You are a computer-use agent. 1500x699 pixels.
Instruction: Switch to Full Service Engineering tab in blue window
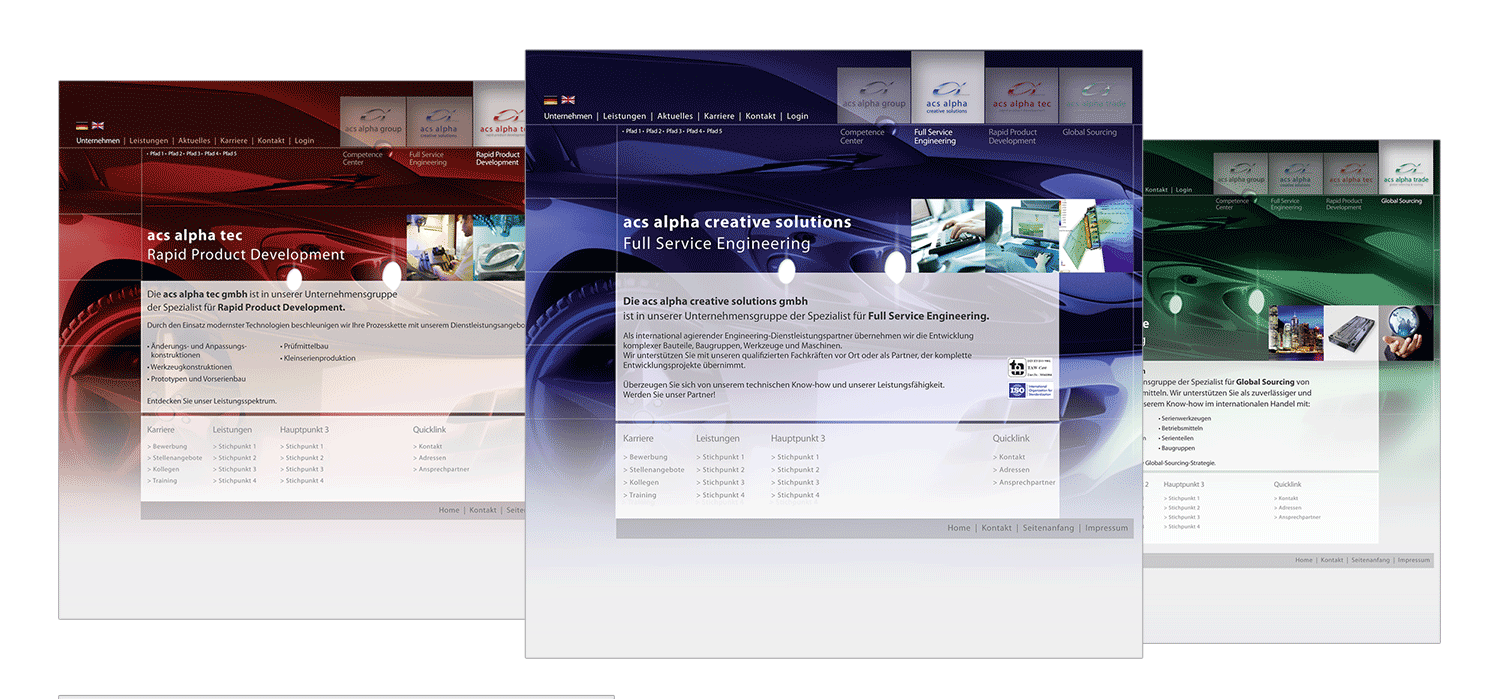point(935,137)
